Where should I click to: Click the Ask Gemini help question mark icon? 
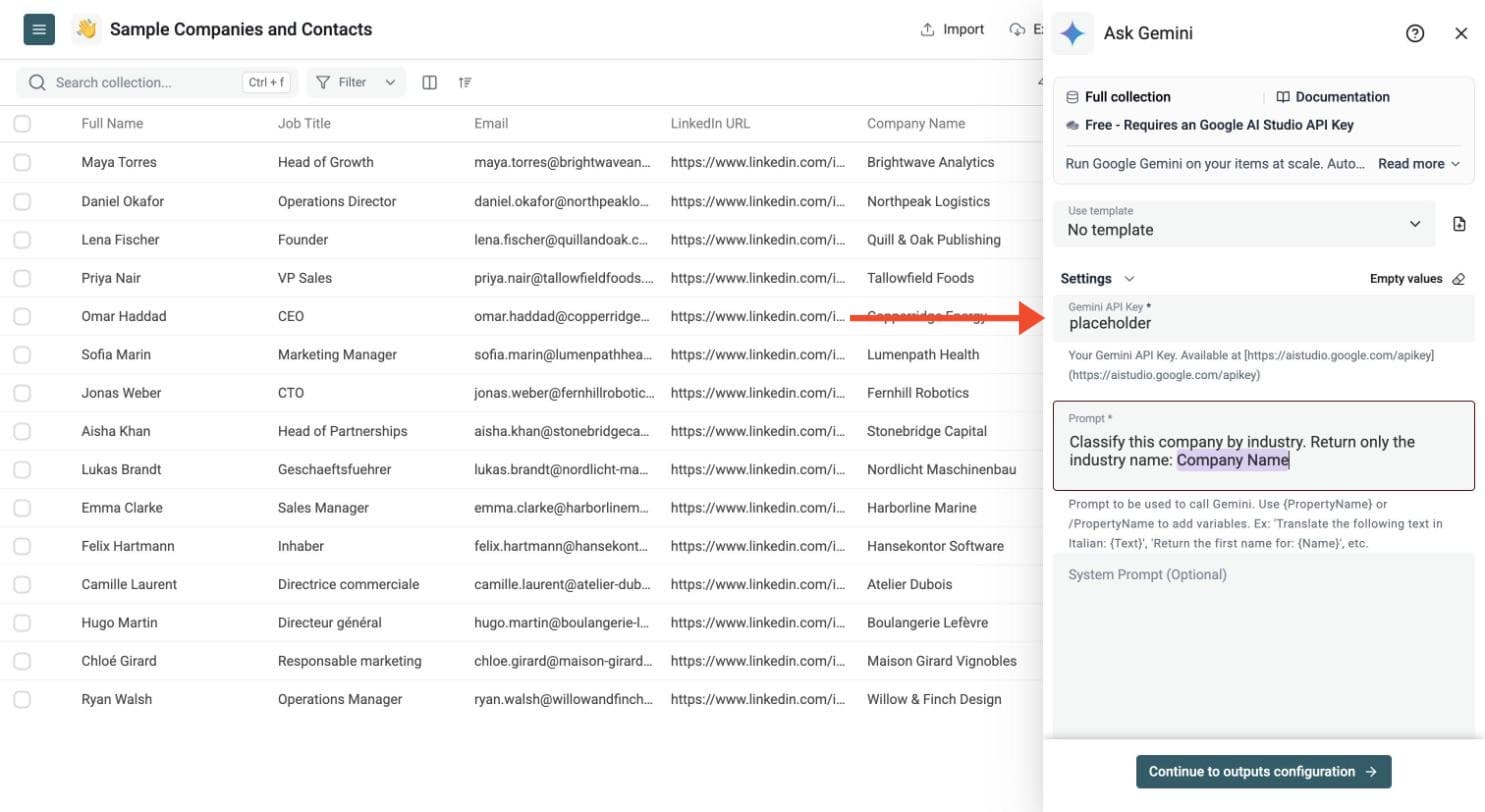1415,33
